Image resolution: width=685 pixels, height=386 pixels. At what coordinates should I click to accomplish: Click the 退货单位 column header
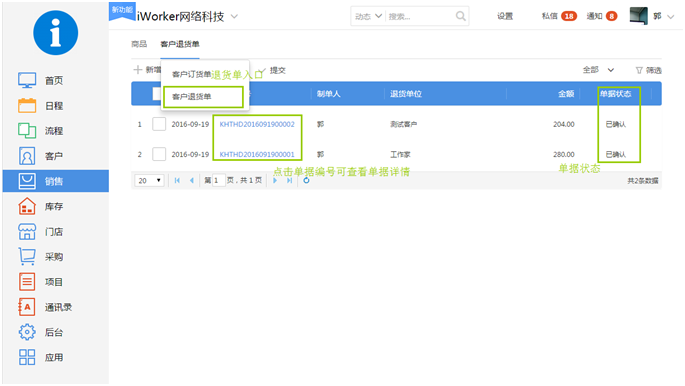click(x=406, y=94)
